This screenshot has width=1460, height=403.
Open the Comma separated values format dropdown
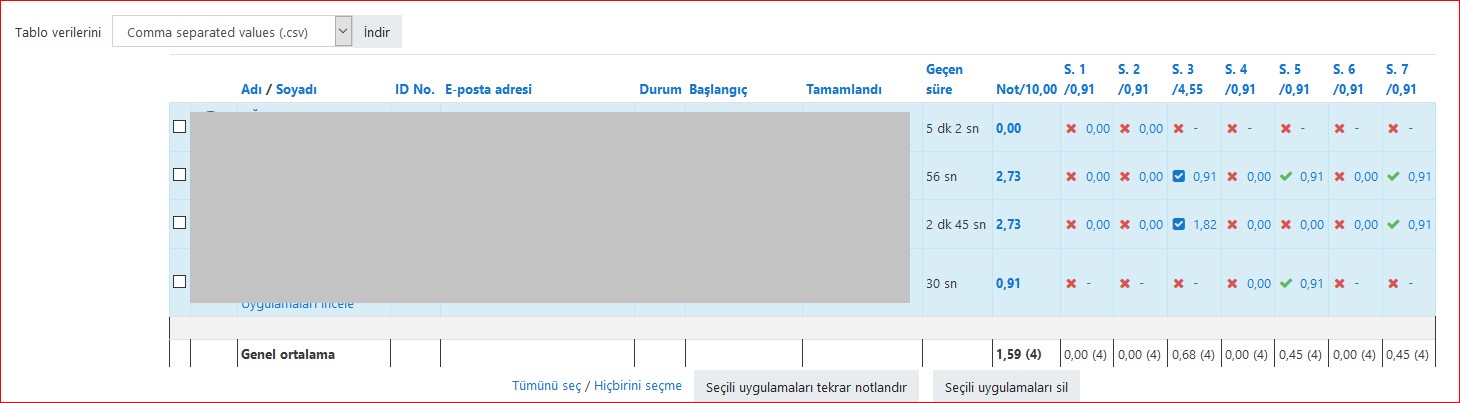pos(232,32)
